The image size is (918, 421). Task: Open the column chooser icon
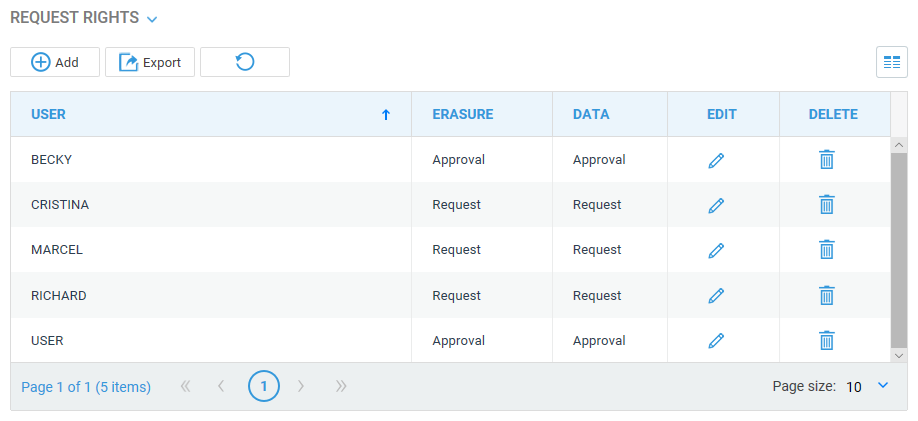[892, 62]
